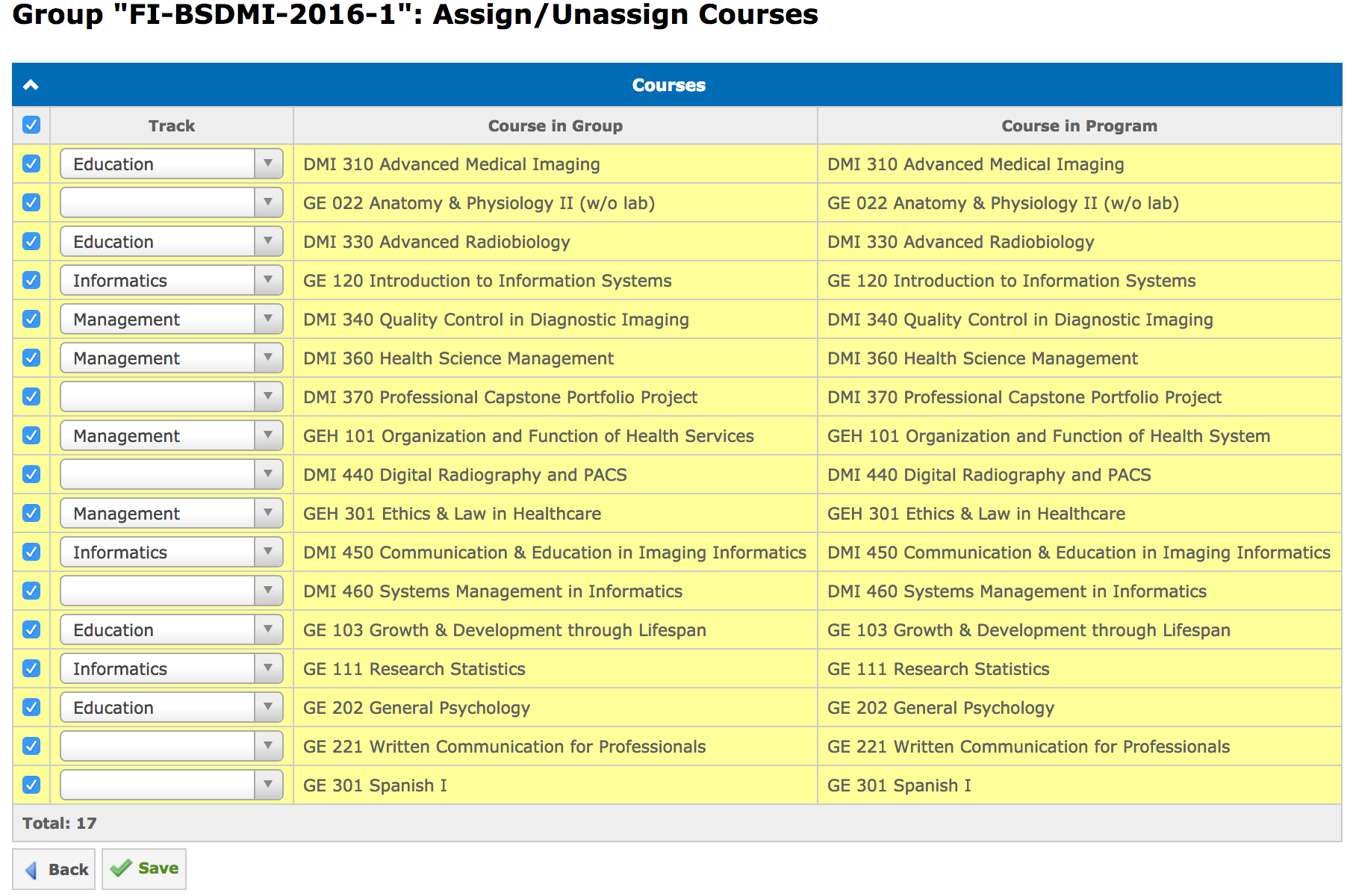
Task: Click 'GE 221 Written Communication for Professionals' in Course in Group
Action: tap(505, 747)
